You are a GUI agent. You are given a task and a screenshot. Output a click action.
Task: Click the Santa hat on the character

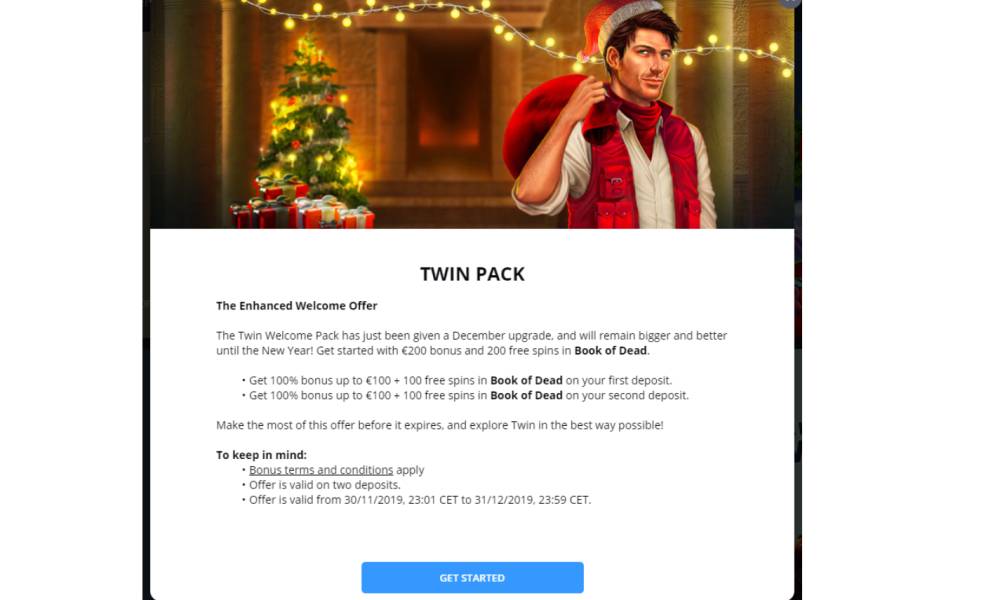point(612,26)
